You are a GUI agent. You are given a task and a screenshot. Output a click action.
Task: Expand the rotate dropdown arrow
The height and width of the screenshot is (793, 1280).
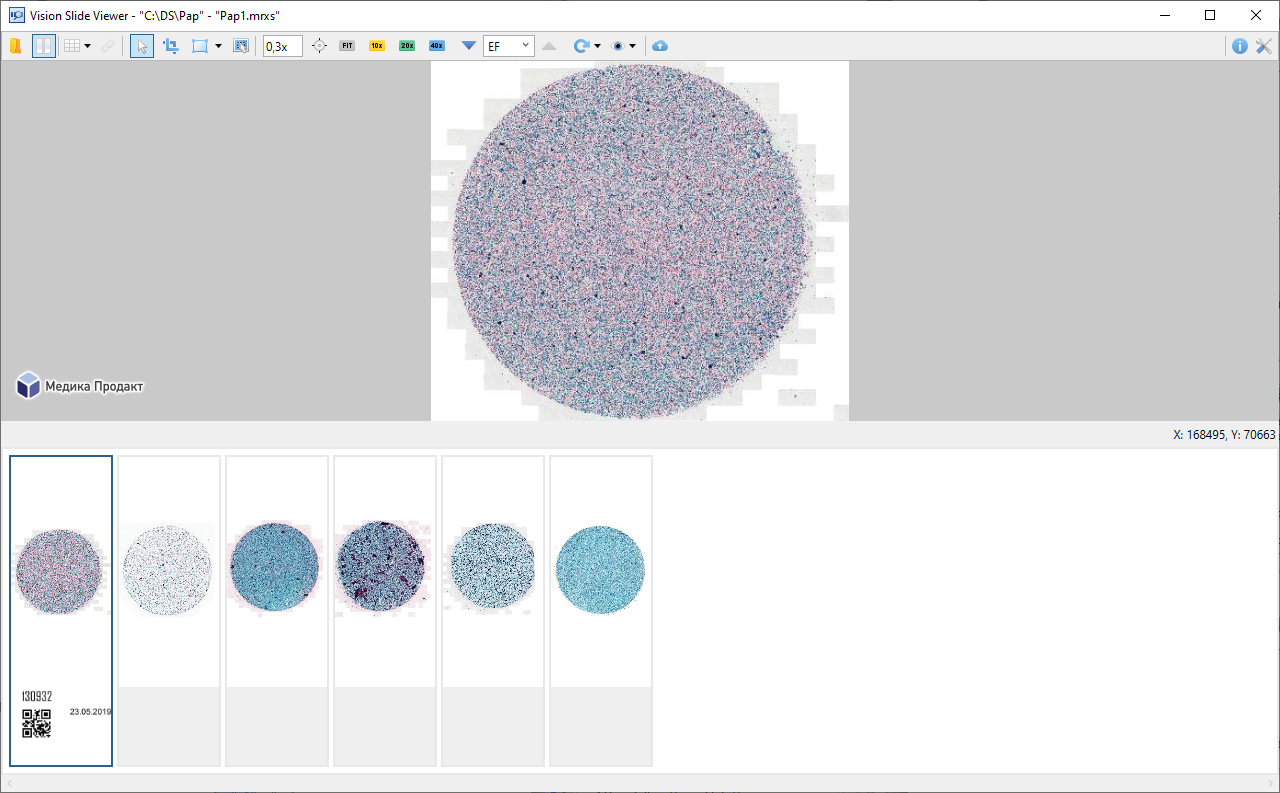(x=598, y=46)
